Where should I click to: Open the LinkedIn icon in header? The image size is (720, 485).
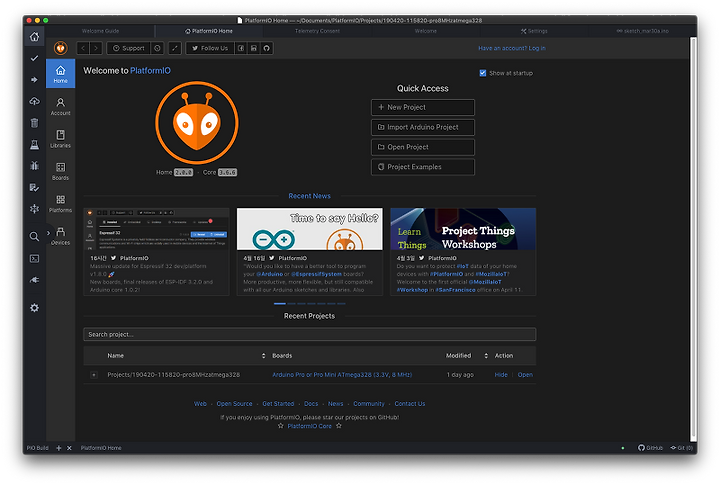point(253,48)
